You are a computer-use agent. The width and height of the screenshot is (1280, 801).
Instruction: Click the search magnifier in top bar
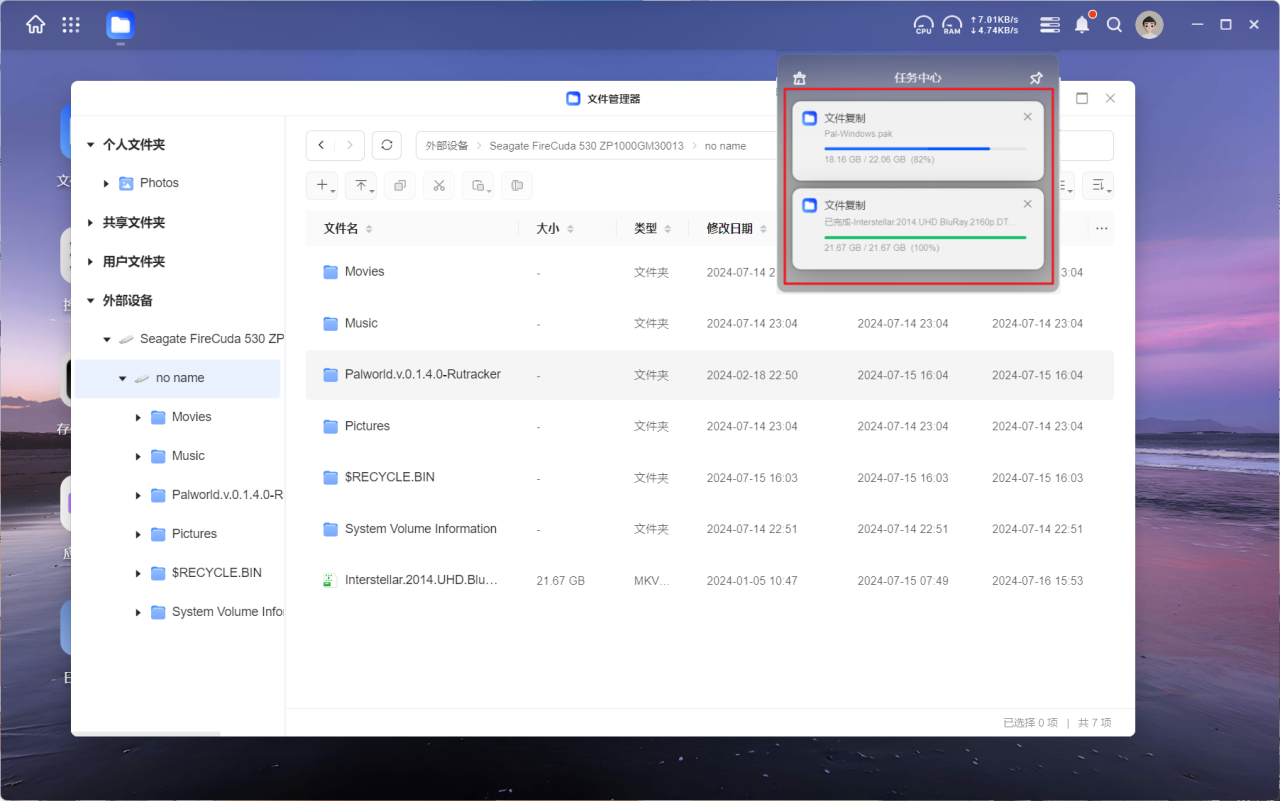(1114, 25)
